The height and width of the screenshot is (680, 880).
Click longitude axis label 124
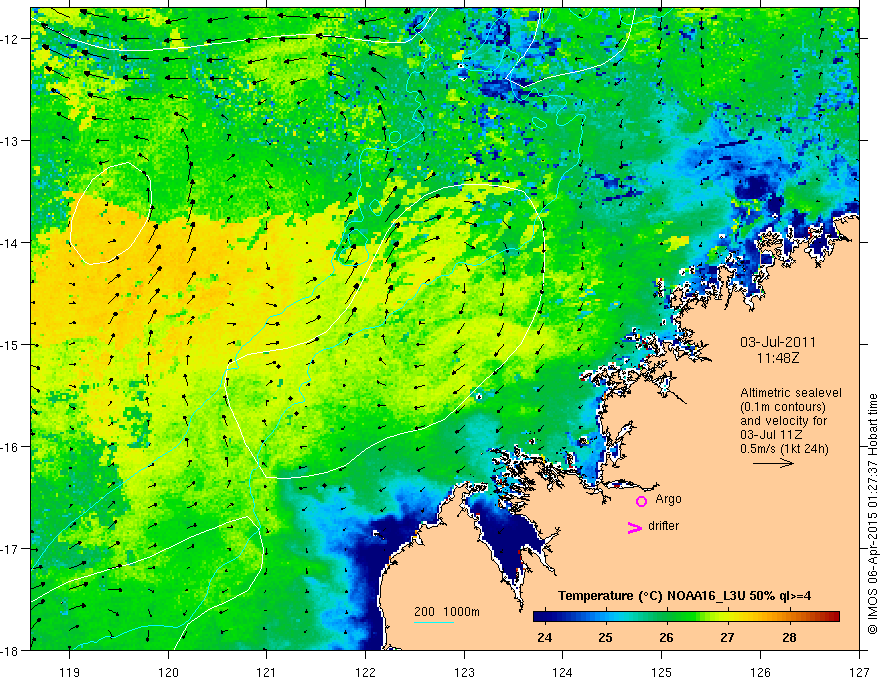(x=563, y=672)
